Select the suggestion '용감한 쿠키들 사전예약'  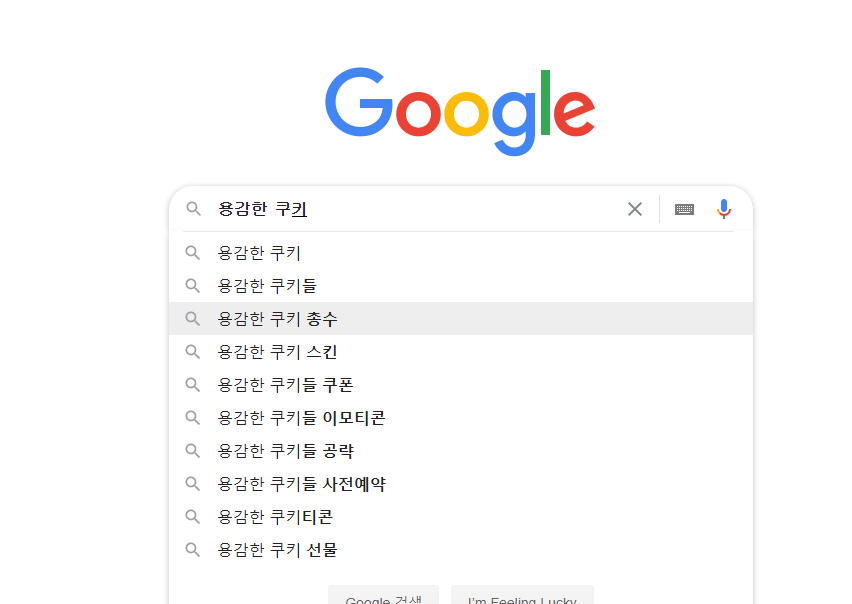pos(301,484)
